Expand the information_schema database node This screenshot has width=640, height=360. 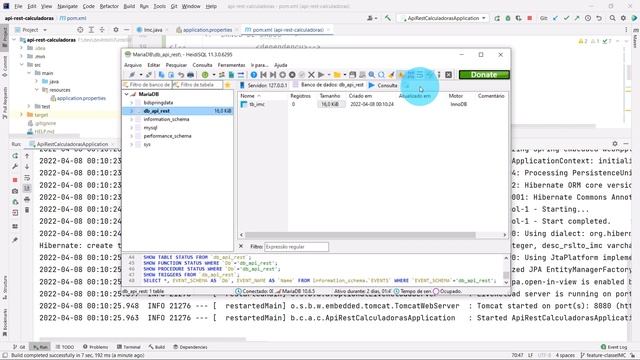pos(132,119)
